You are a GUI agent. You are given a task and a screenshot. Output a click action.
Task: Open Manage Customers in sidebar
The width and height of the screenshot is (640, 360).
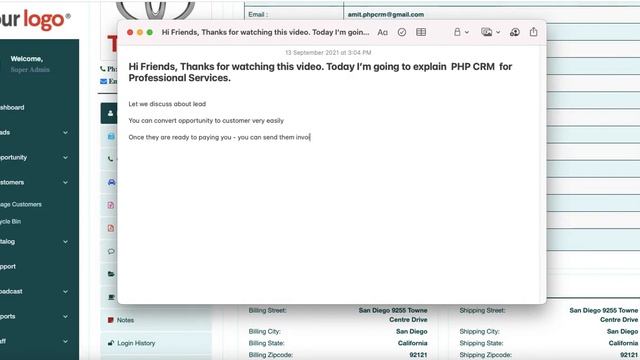pos(21,204)
